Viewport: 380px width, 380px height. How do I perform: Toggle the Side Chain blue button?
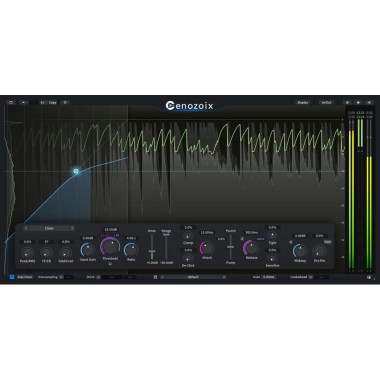pos(12,277)
